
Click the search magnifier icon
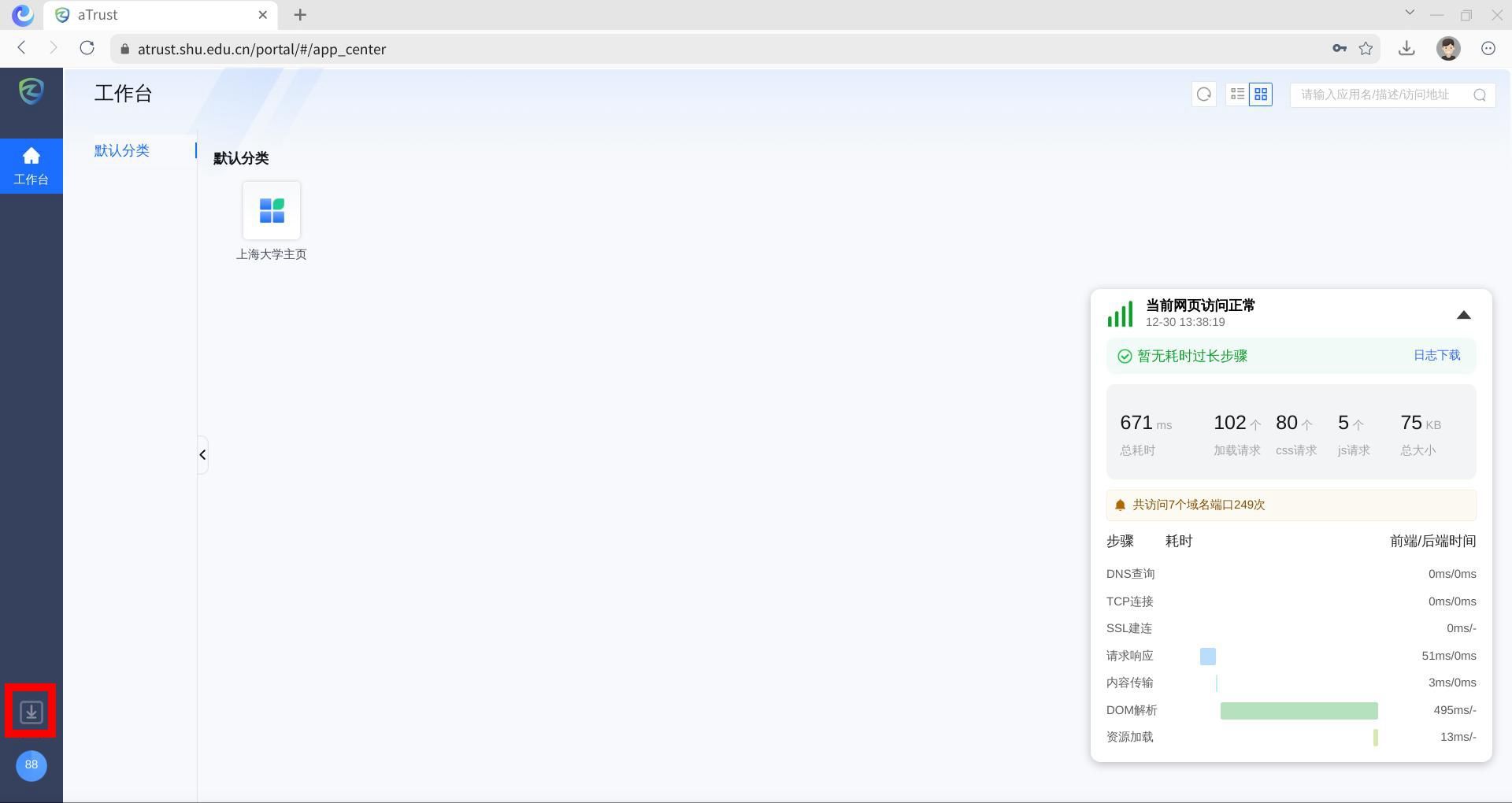click(x=1480, y=95)
